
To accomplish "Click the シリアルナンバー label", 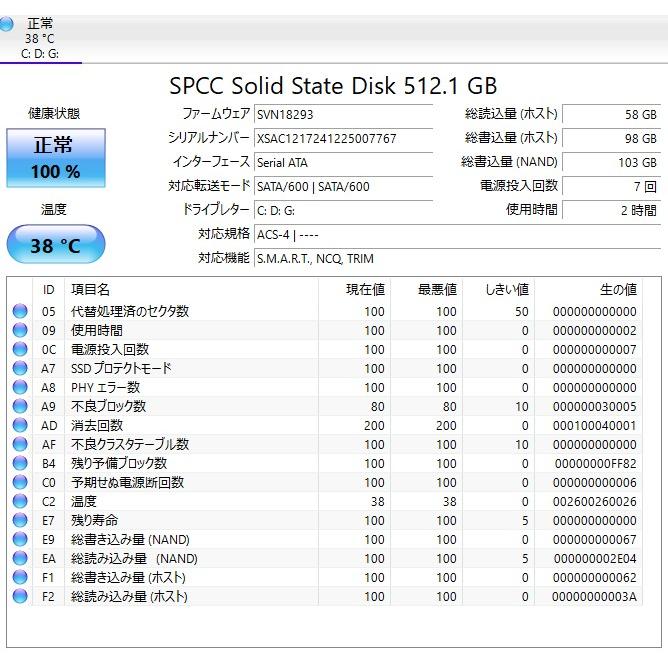I will [209, 137].
